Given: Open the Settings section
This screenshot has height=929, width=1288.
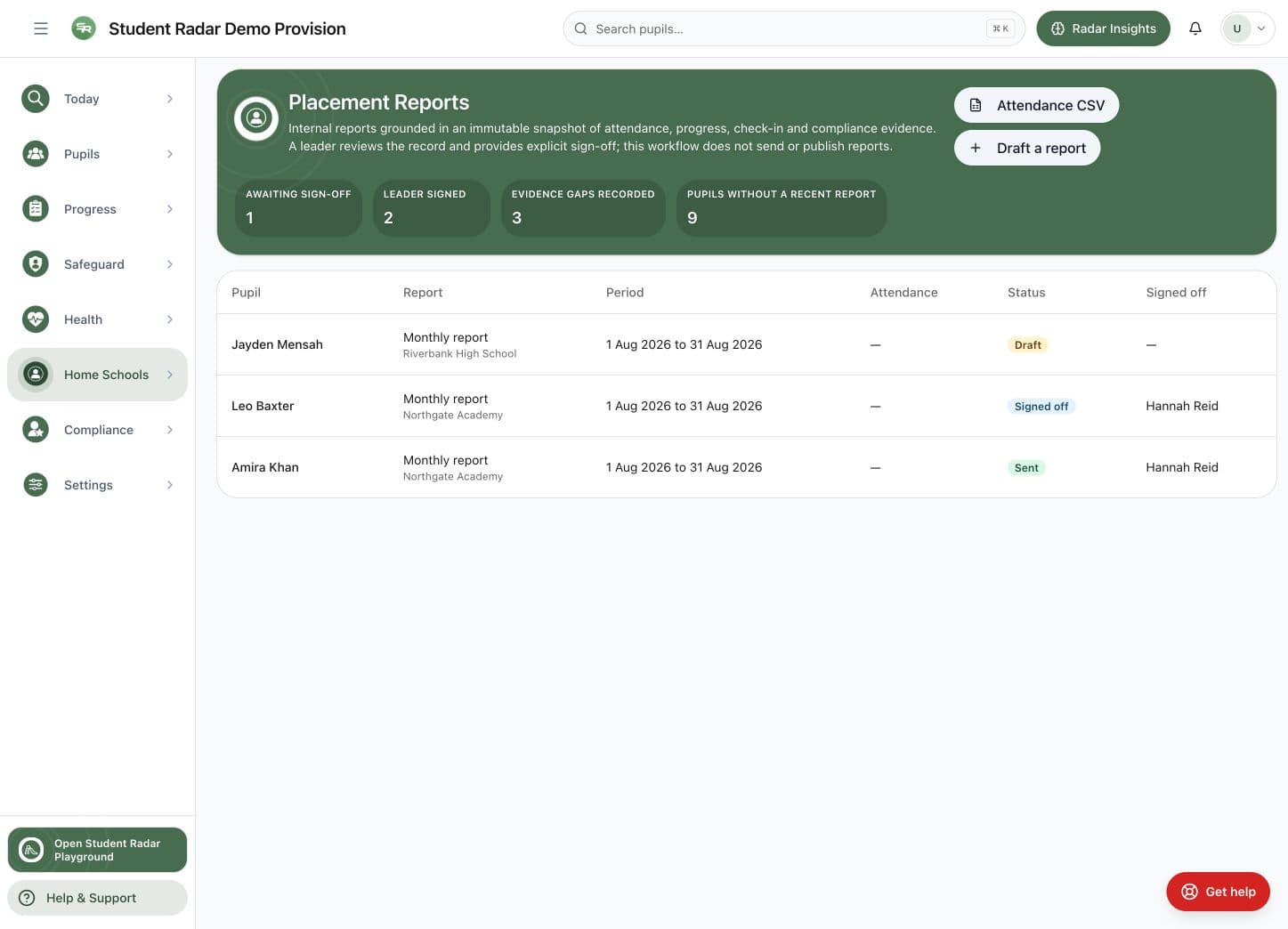Looking at the screenshot, I should click(x=97, y=485).
